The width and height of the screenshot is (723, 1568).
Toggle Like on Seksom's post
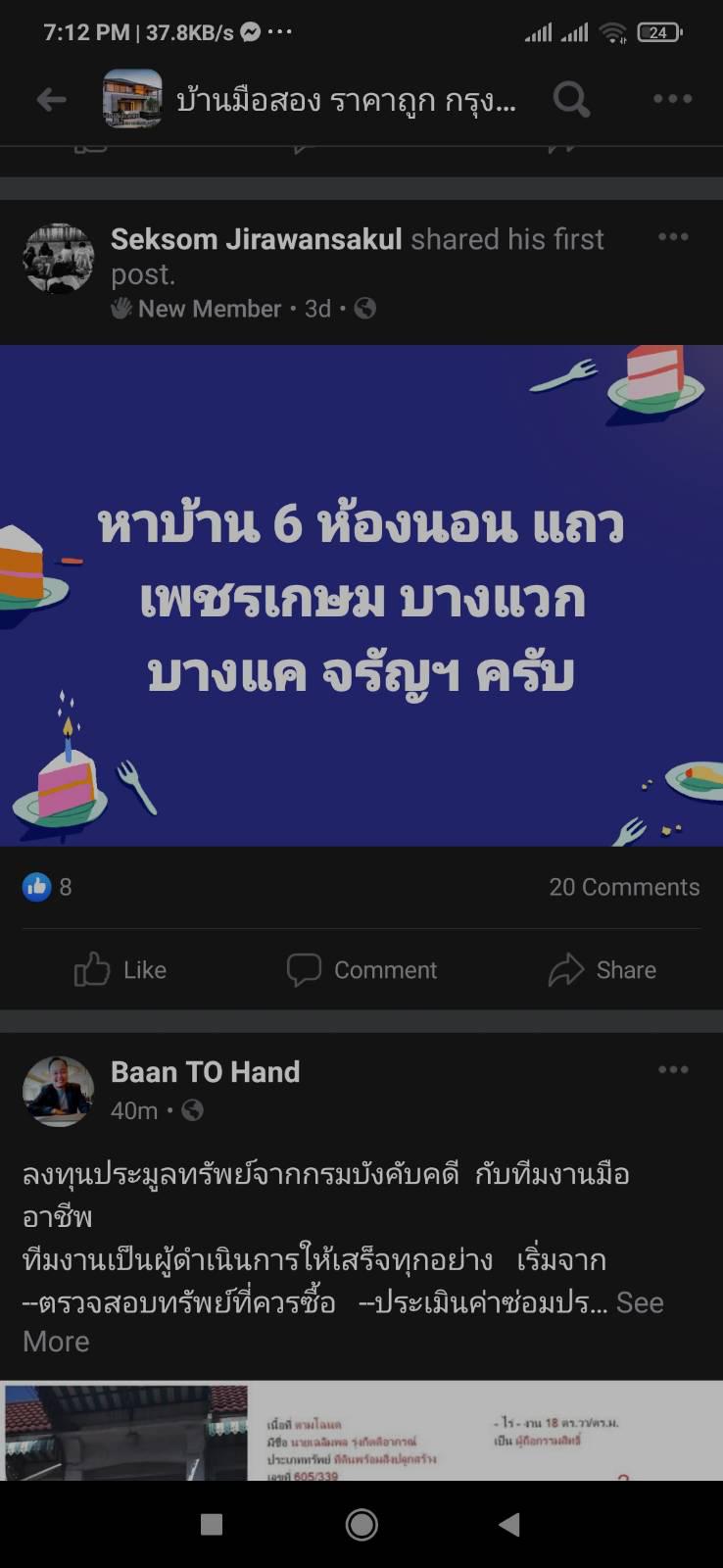pos(120,970)
